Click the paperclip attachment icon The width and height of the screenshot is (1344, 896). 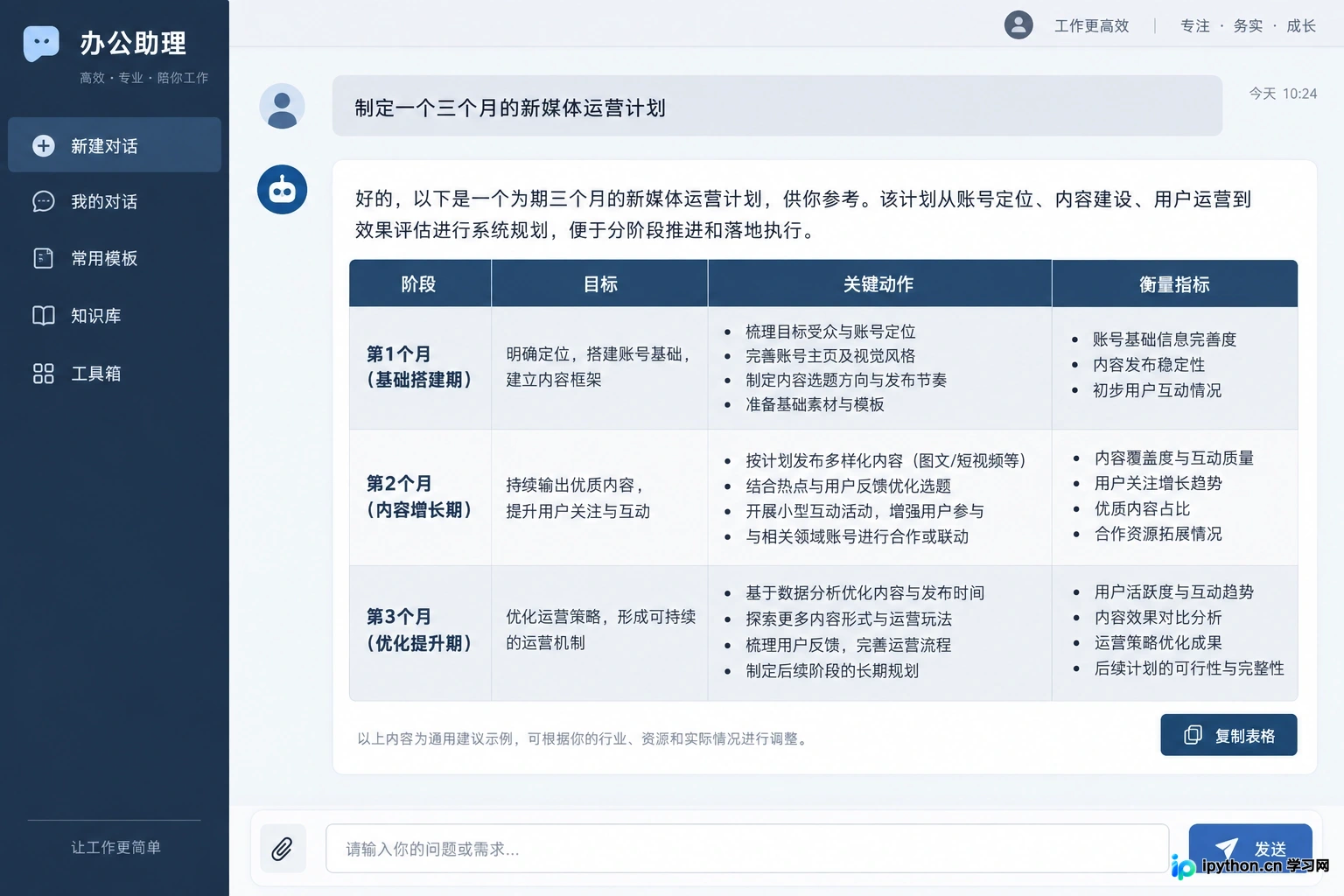pos(283,848)
